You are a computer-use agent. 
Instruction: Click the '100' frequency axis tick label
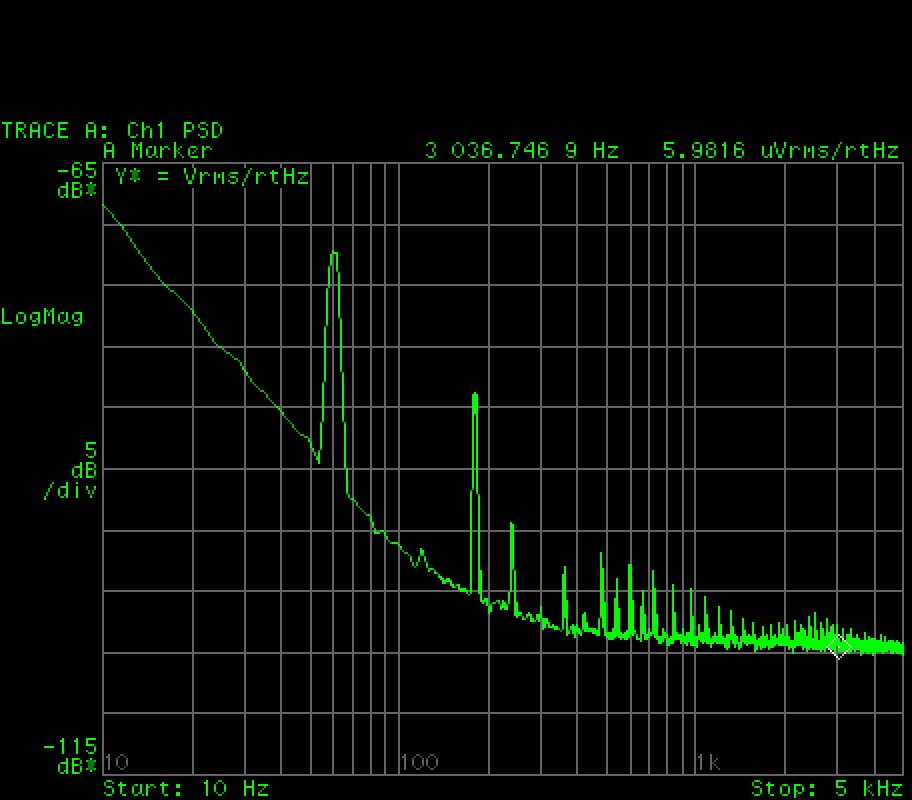pyautogui.click(x=419, y=762)
